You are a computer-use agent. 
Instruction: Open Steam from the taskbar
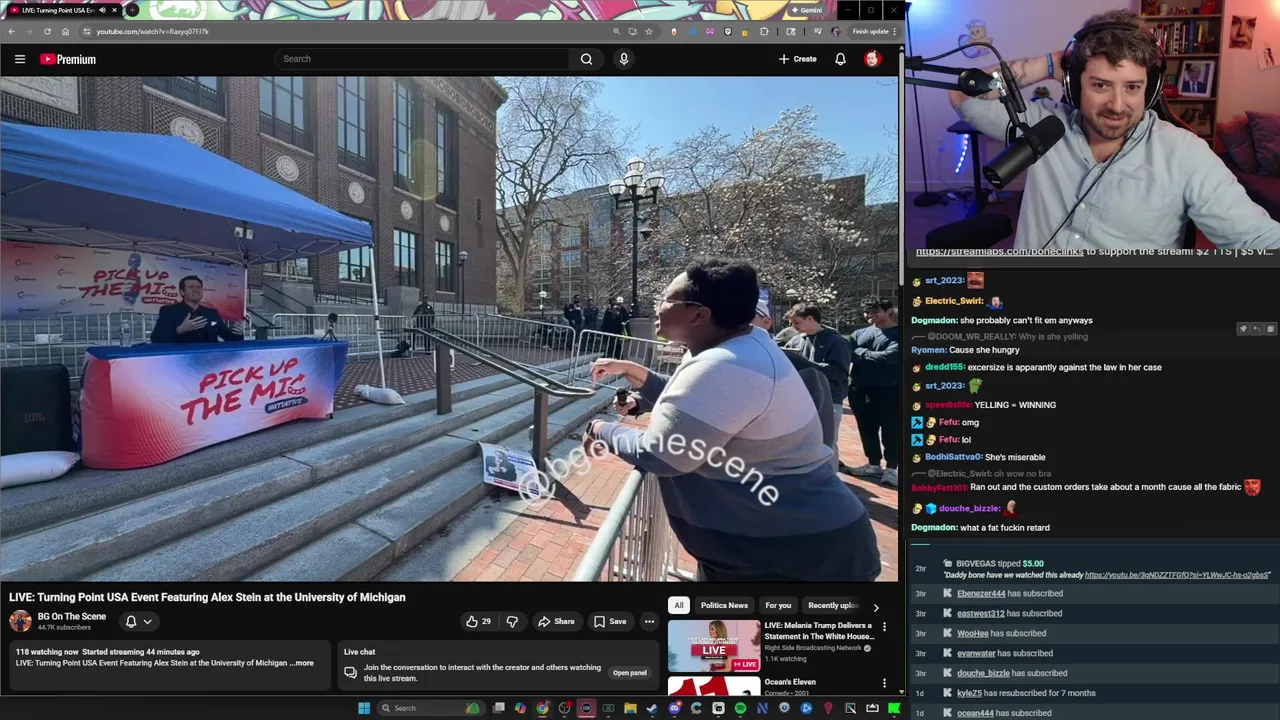(652, 708)
